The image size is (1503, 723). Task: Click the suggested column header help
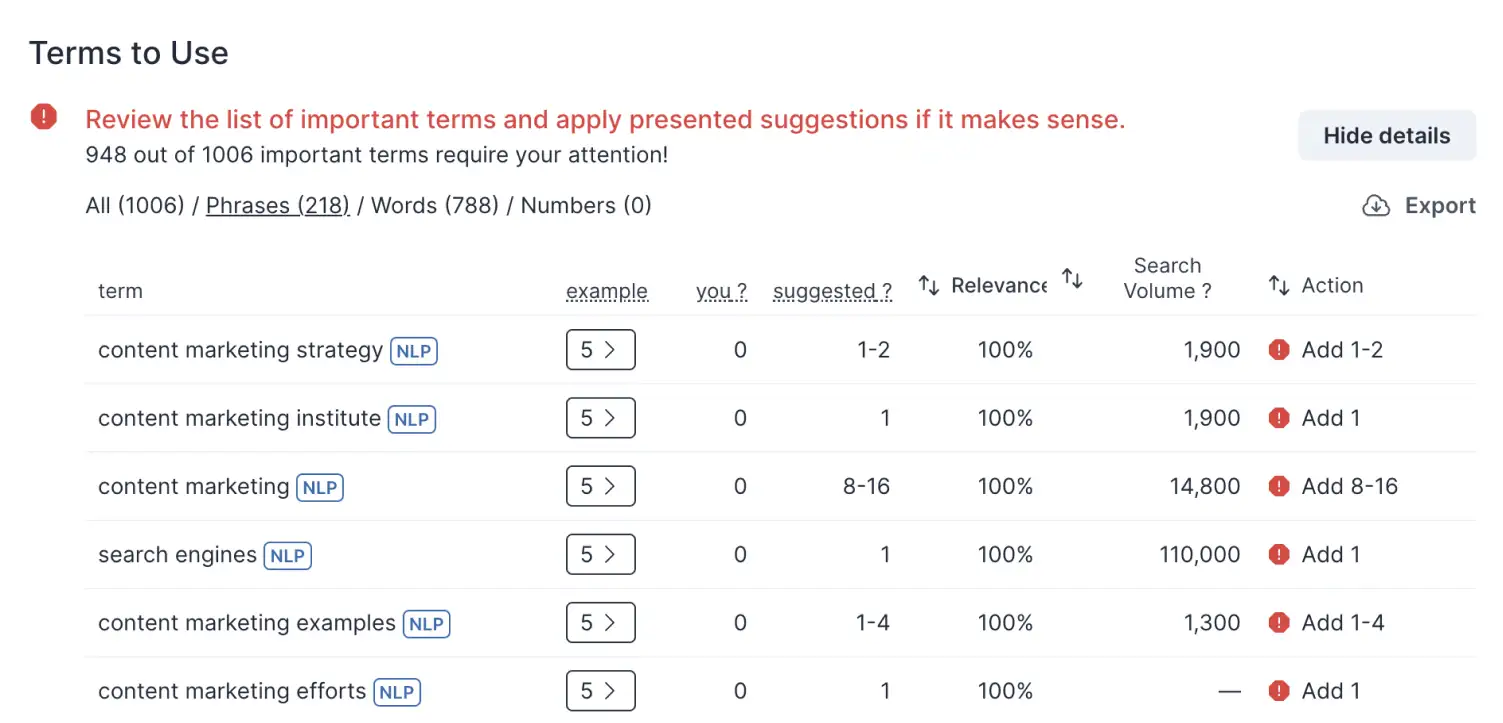(832, 292)
